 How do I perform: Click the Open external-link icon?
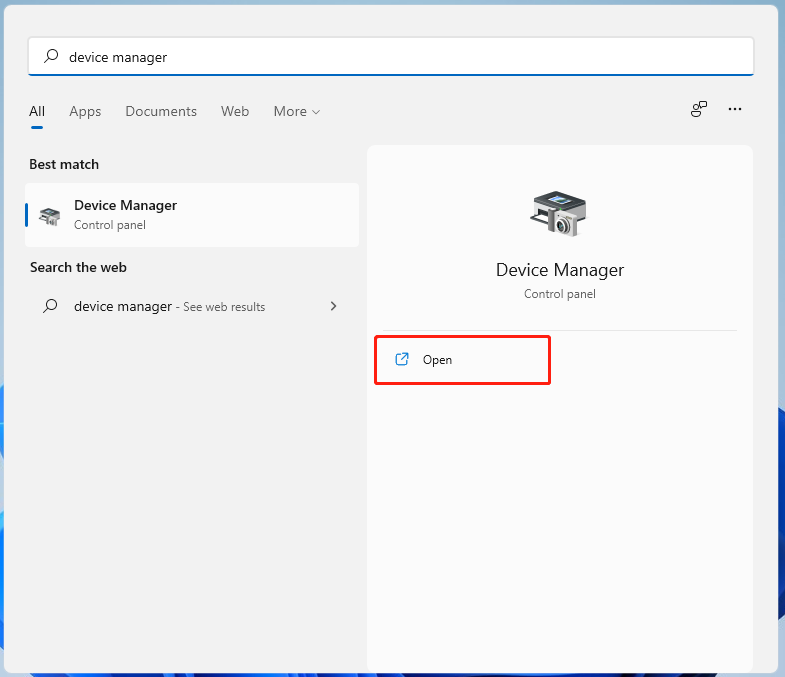click(x=402, y=359)
